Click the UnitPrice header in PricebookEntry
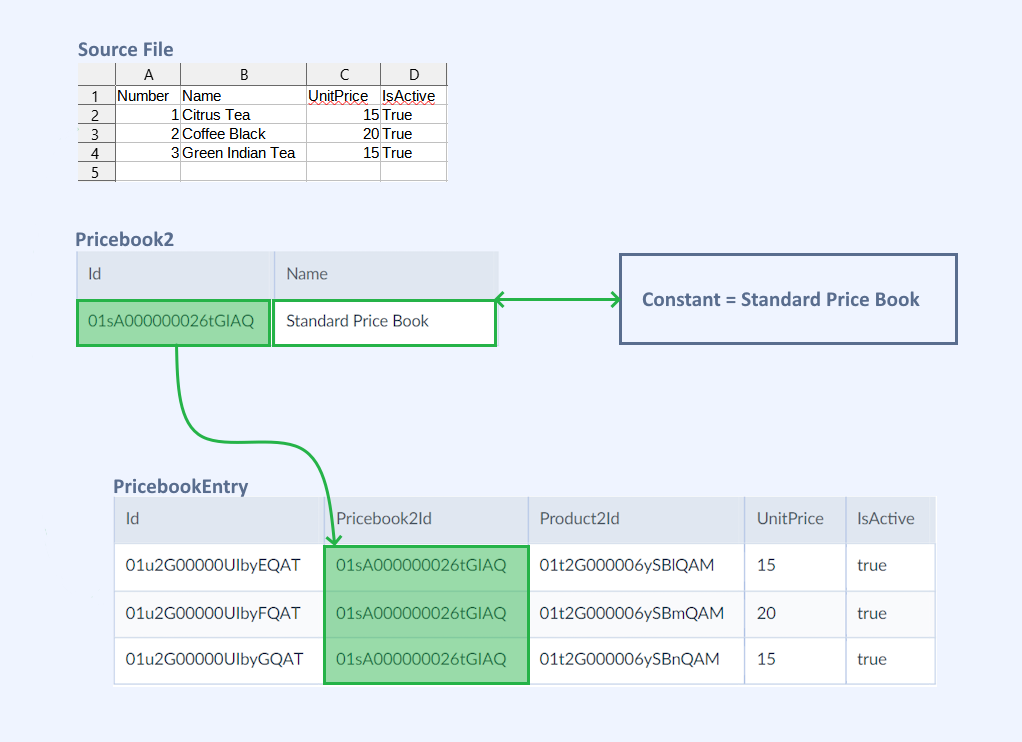Viewport: 1022px width, 742px height. pos(795,520)
